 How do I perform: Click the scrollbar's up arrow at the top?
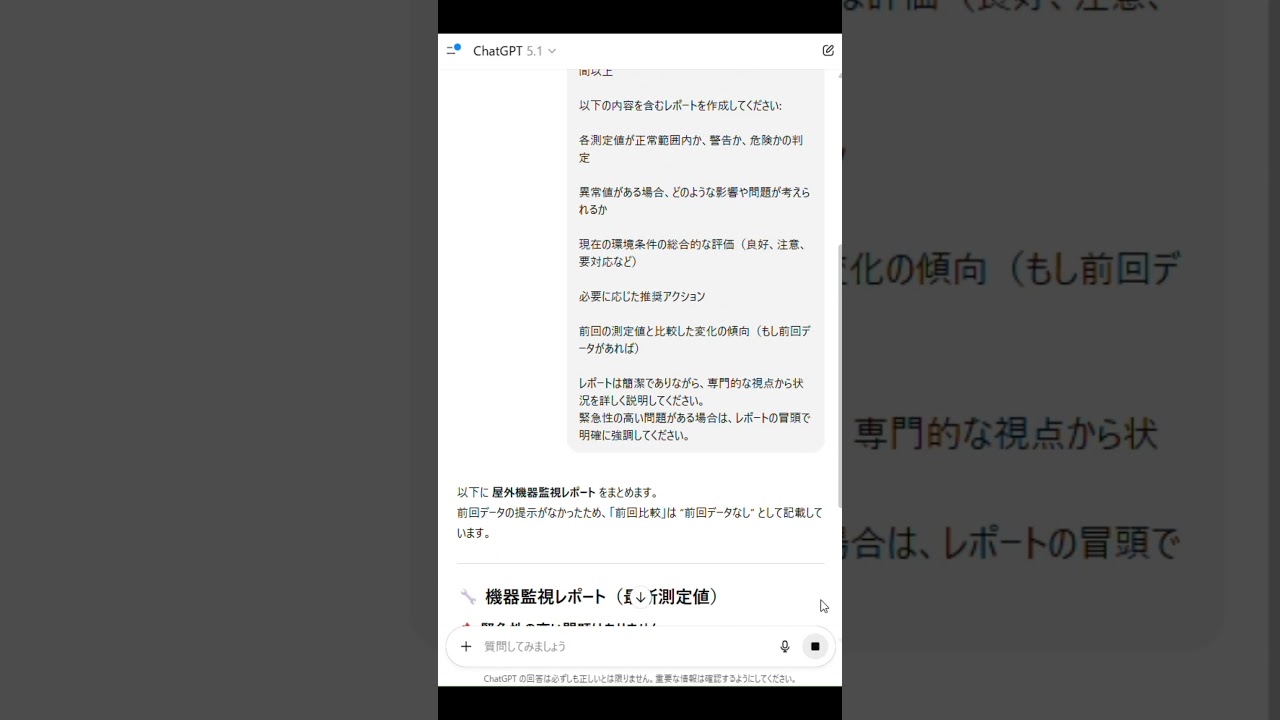pos(839,74)
